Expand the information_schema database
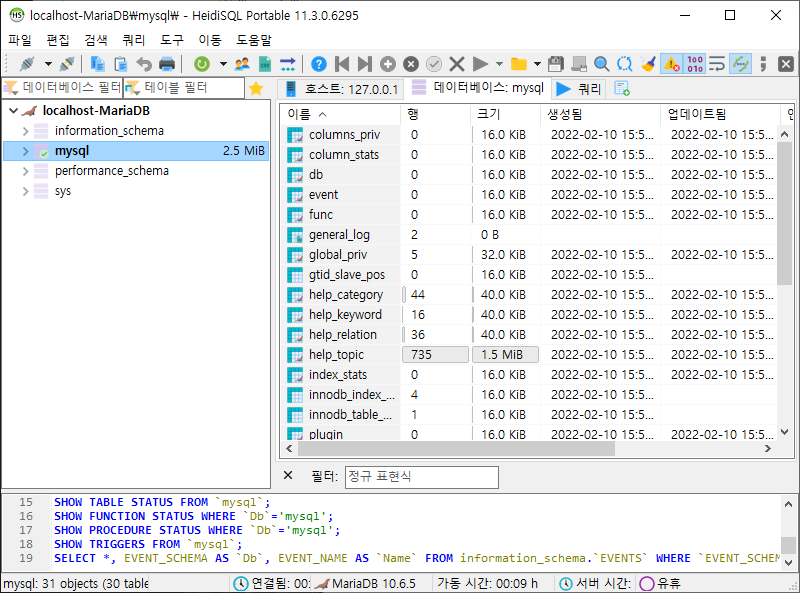The height and width of the screenshot is (593, 800). pos(25,131)
